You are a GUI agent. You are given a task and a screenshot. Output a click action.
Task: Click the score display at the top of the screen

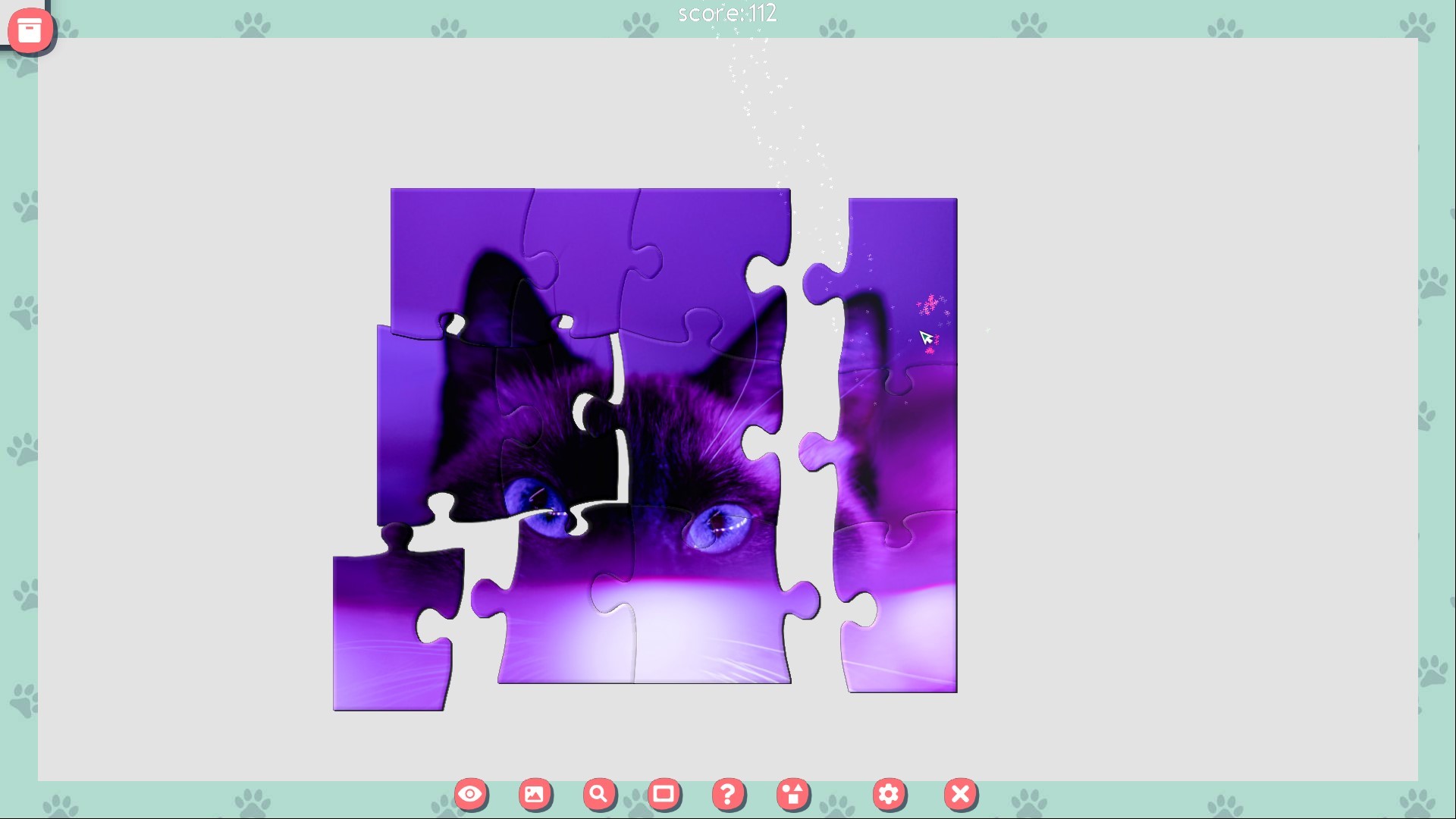click(726, 13)
